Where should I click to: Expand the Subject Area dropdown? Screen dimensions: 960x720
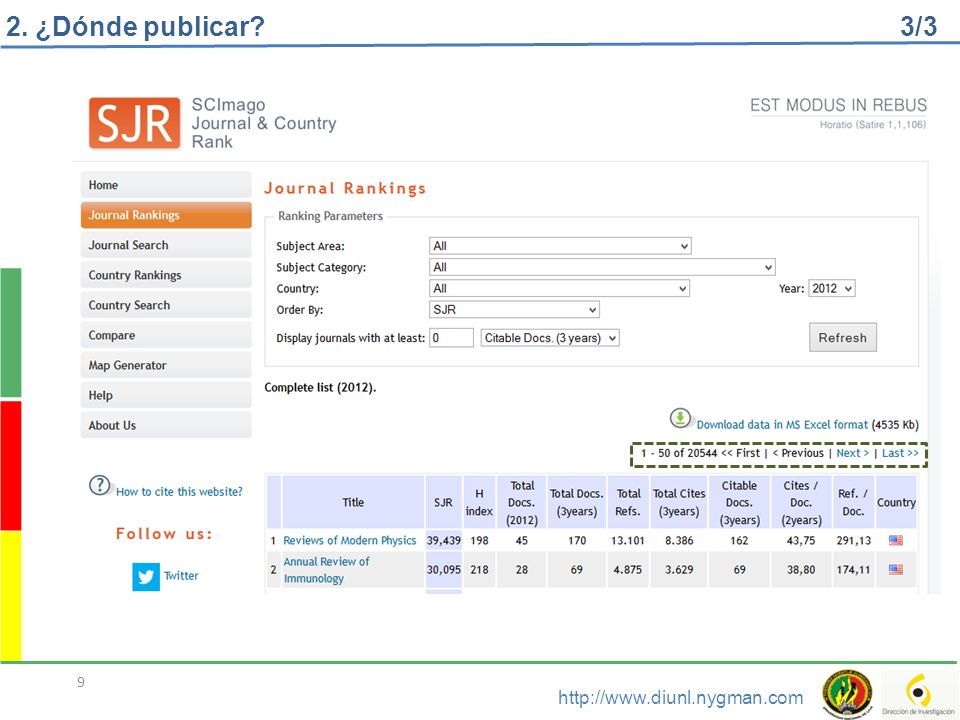click(x=560, y=246)
